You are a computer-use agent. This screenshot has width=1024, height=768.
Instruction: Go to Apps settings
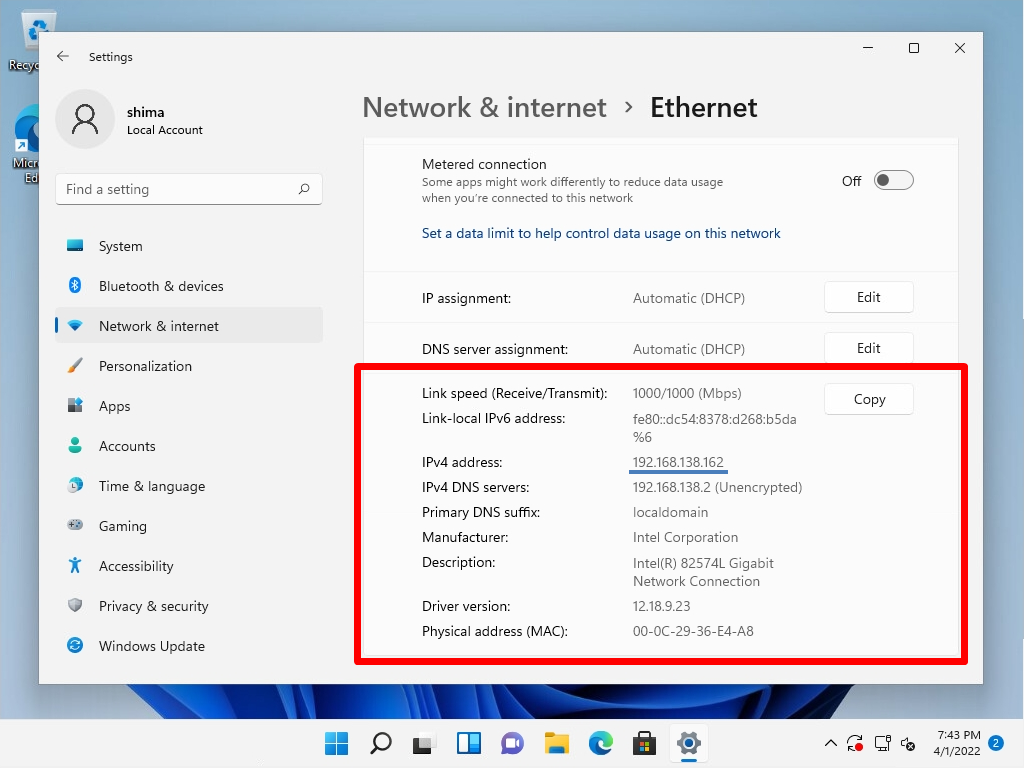pos(189,406)
